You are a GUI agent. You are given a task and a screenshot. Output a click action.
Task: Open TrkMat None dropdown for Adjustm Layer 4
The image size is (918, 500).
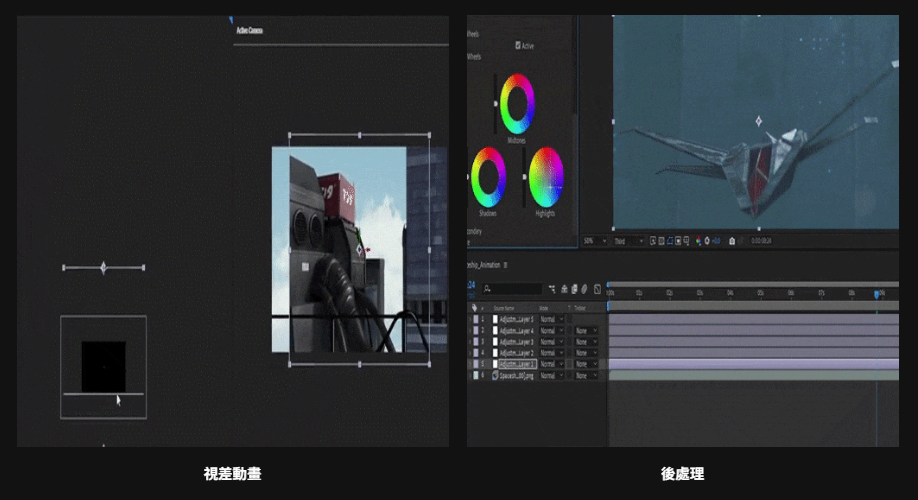point(586,330)
